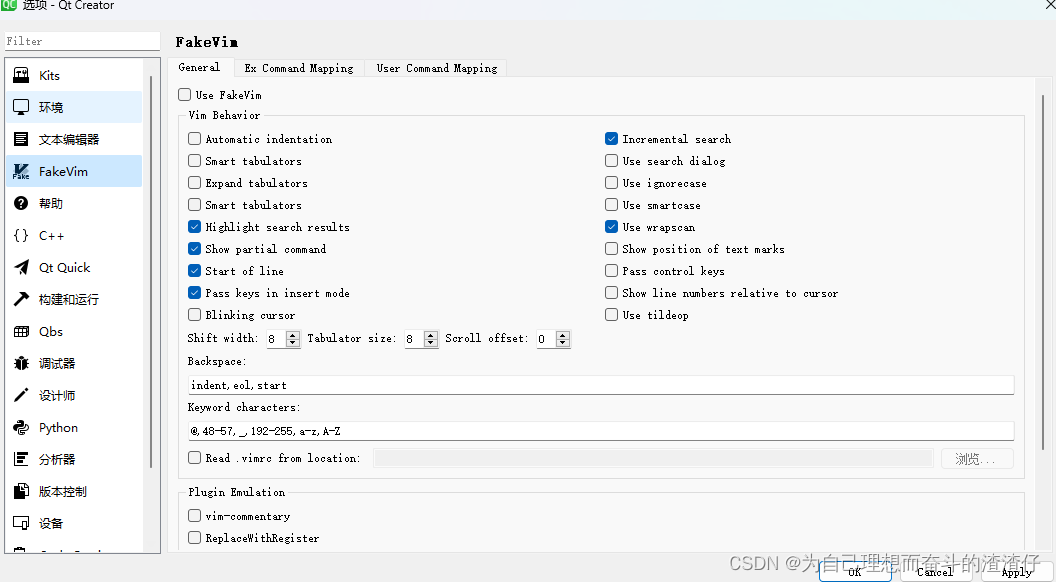Open the 帮助 question-mark icon
Image resolution: width=1056 pixels, height=582 pixels.
pos(22,203)
